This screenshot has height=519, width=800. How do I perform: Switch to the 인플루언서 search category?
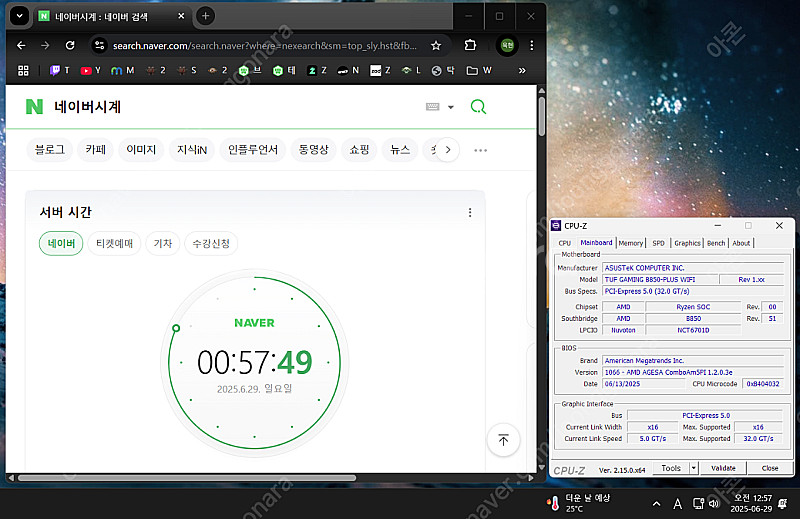[253, 150]
